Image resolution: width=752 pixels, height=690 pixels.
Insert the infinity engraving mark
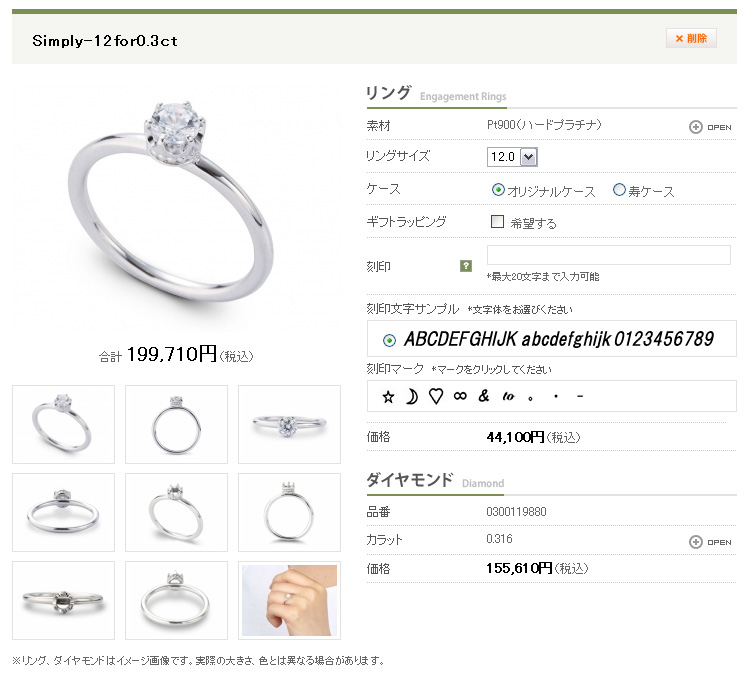[x=460, y=396]
